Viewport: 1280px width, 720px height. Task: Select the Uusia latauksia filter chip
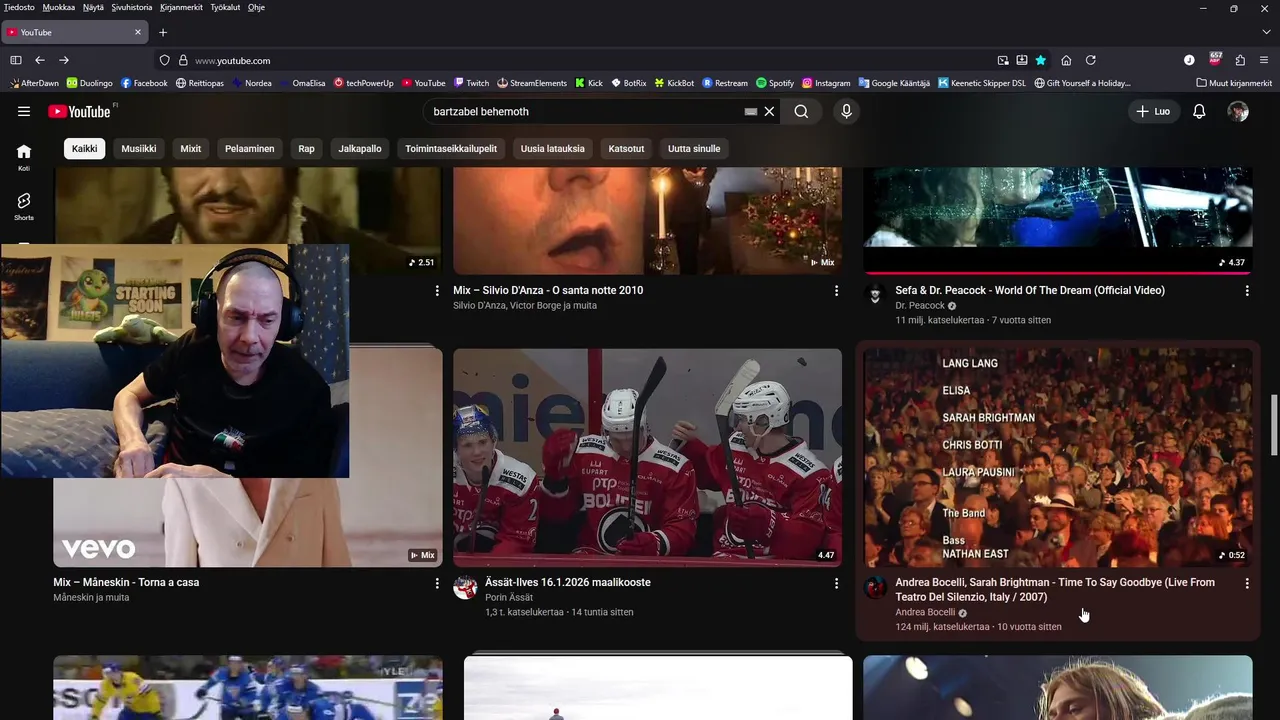tap(553, 149)
